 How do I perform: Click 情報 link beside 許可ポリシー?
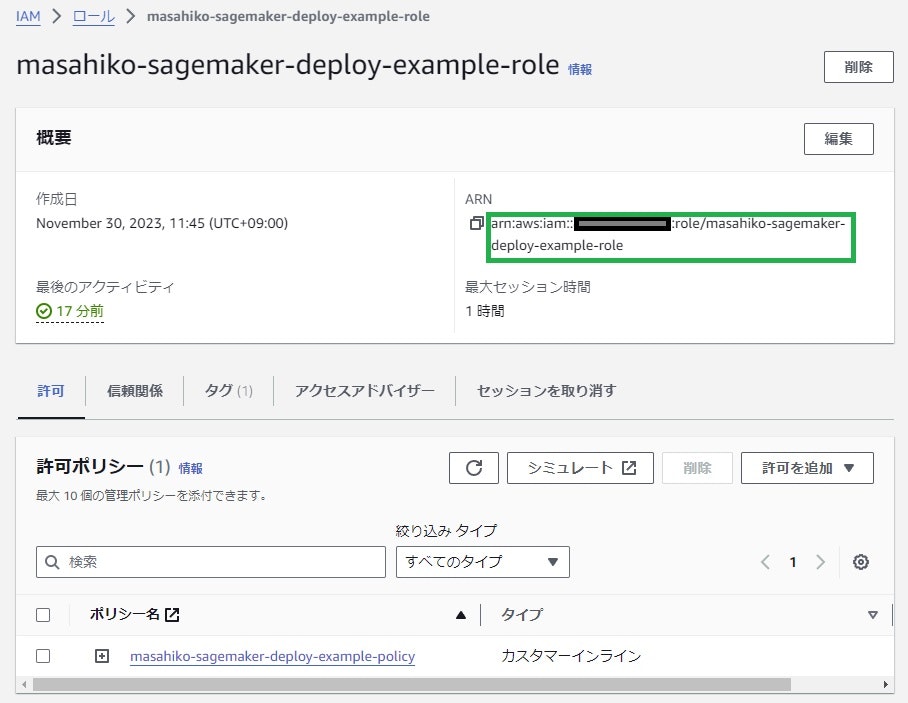point(191,468)
